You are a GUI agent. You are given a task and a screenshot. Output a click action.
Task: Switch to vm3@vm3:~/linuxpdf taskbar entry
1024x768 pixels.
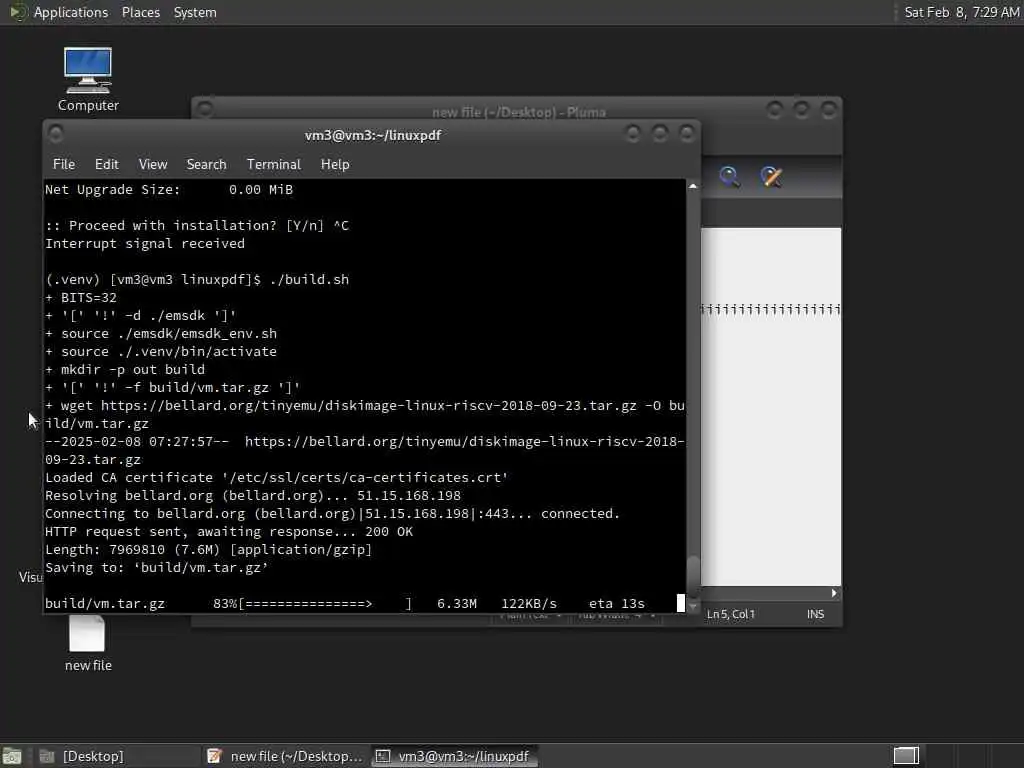[x=454, y=756]
